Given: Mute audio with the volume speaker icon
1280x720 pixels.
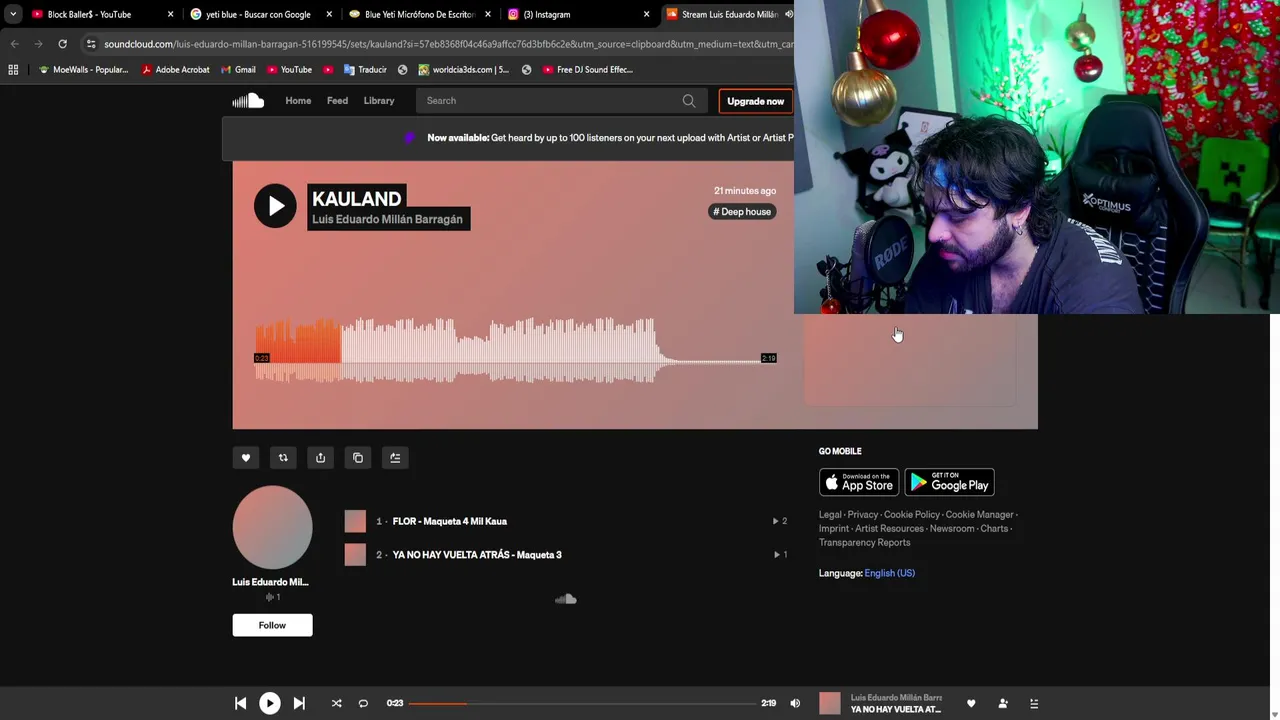Looking at the screenshot, I should click(795, 703).
